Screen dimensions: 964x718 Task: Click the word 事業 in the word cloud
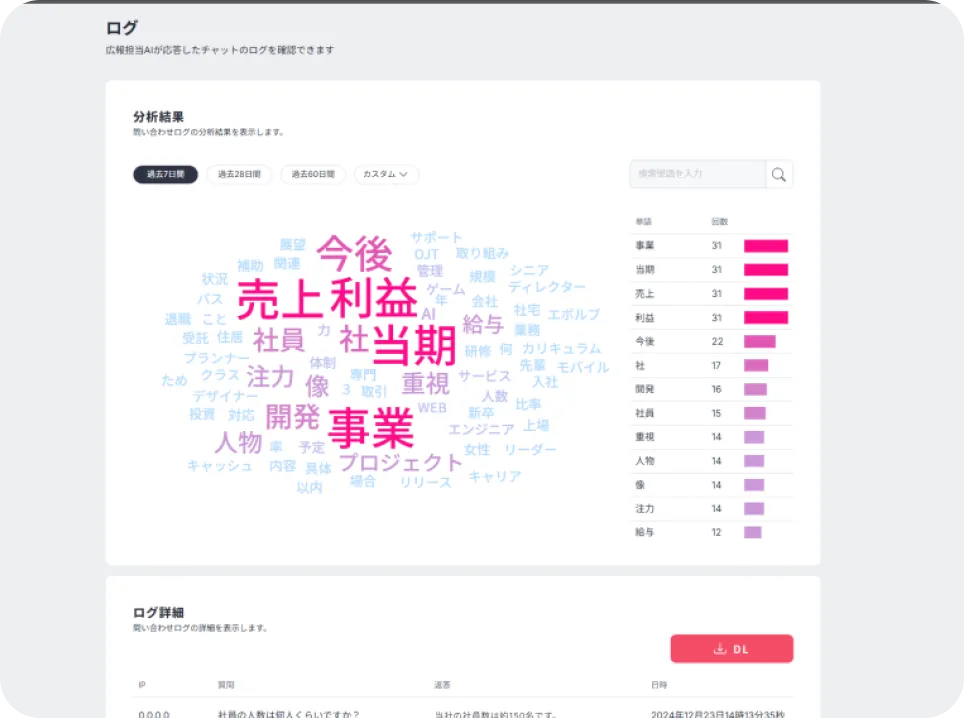click(x=371, y=428)
